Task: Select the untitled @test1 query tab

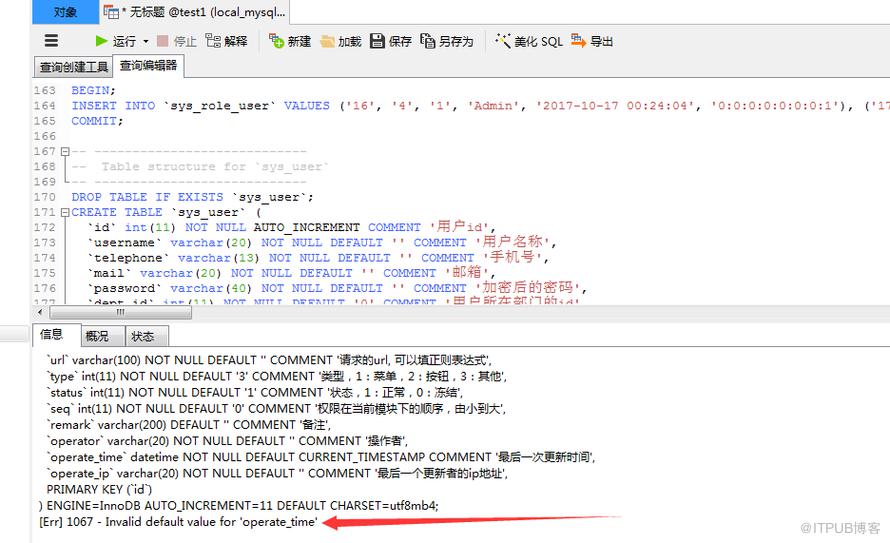Action: click(x=195, y=12)
